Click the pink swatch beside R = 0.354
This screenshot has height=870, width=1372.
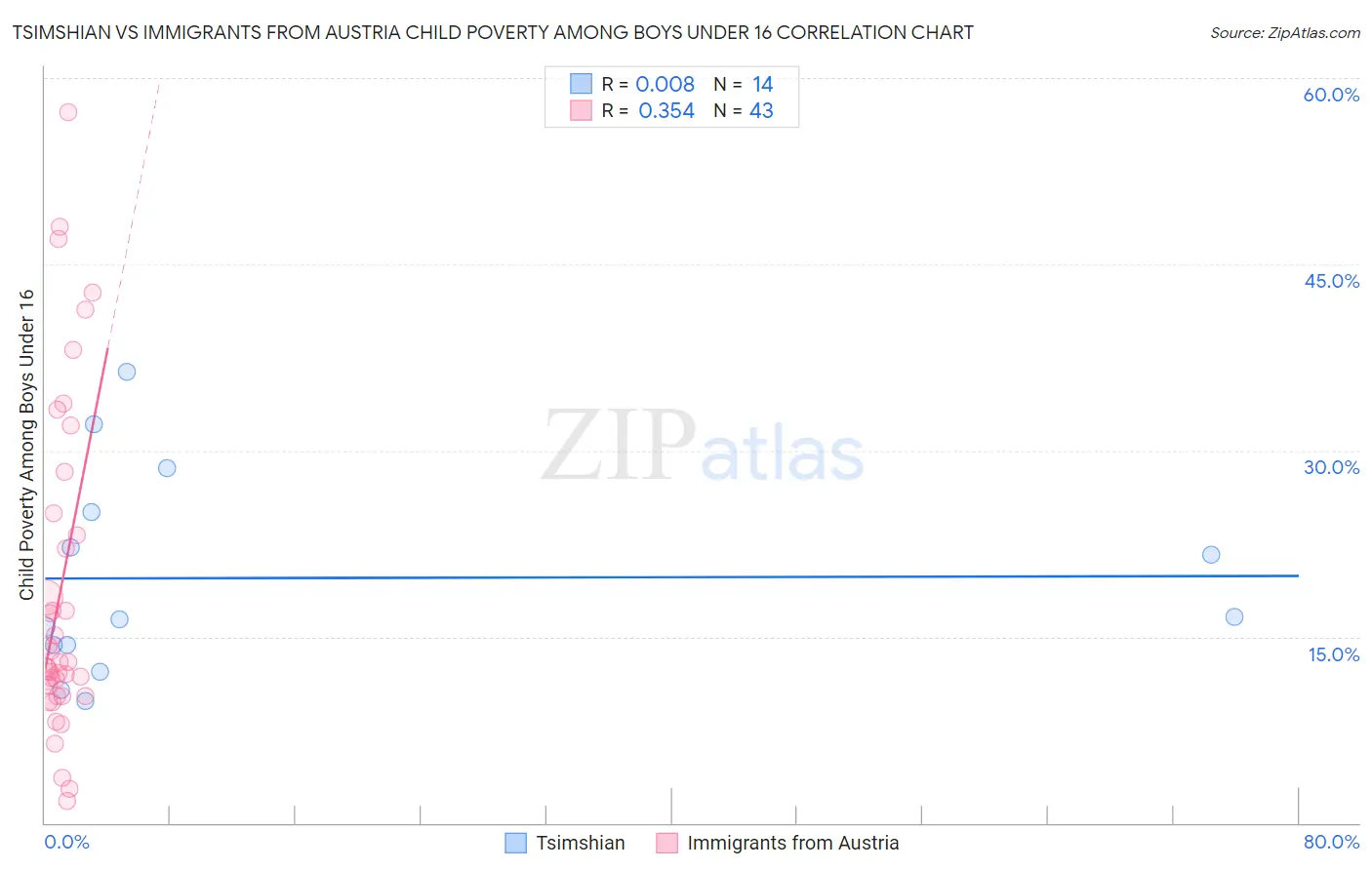[581, 110]
